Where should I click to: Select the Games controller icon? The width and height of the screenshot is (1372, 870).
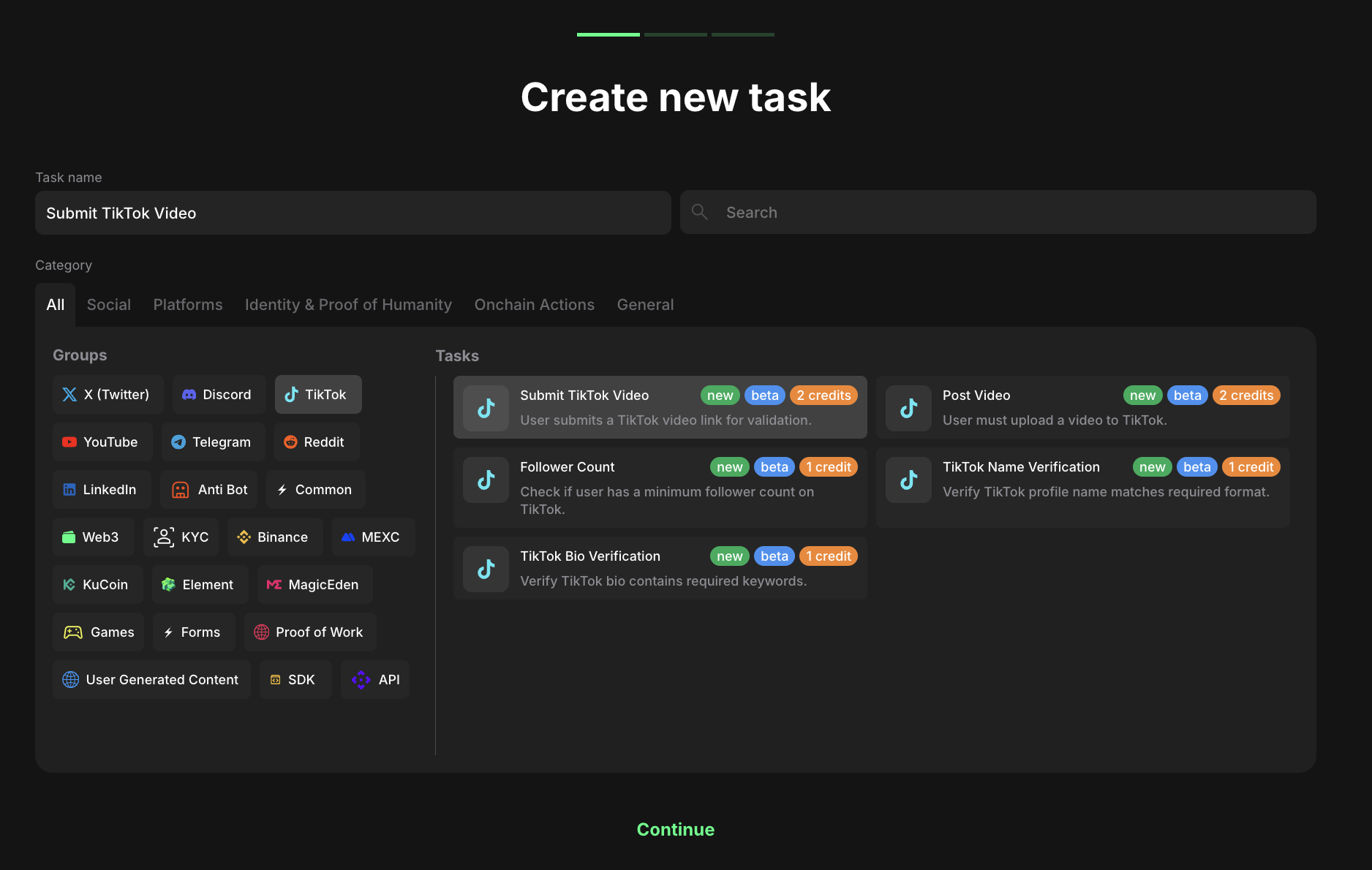(73, 632)
